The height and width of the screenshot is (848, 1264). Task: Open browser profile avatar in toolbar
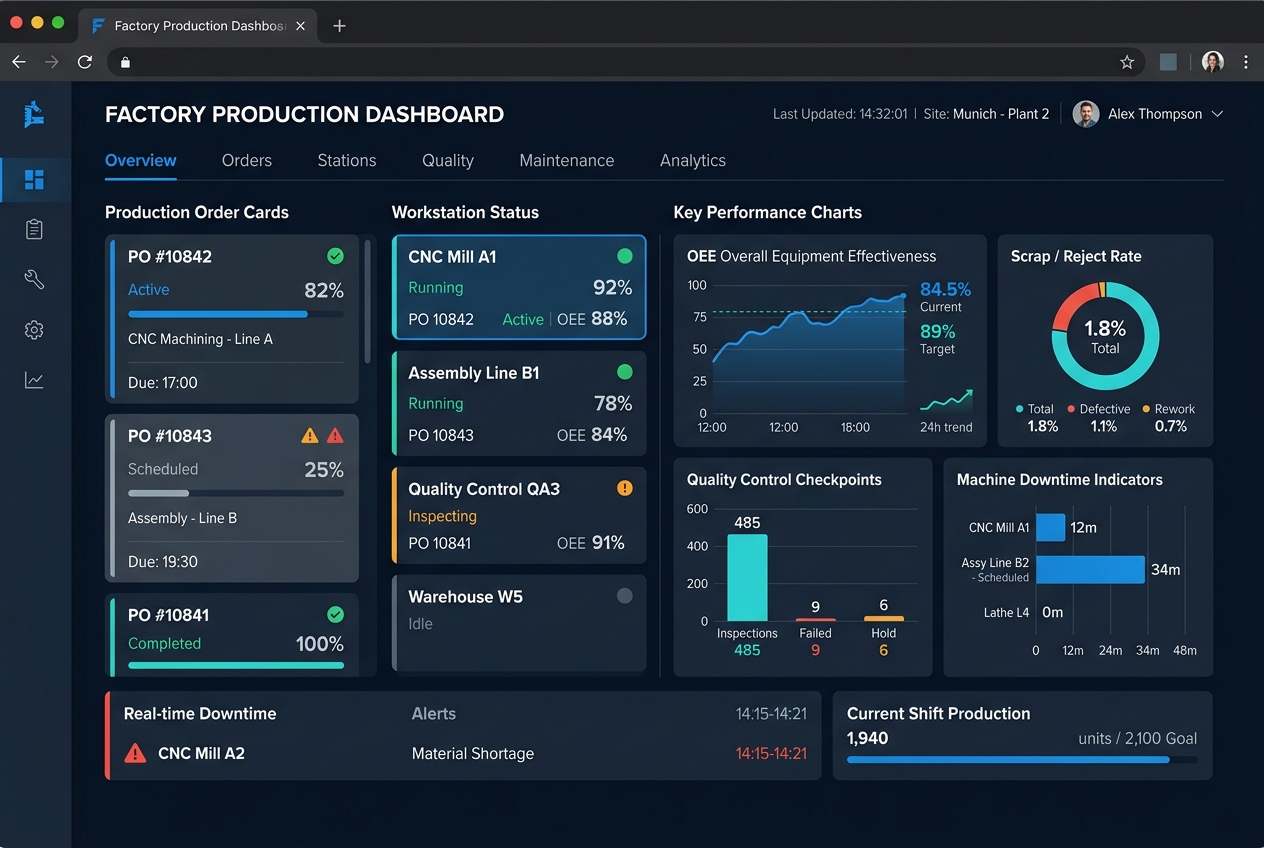1213,62
